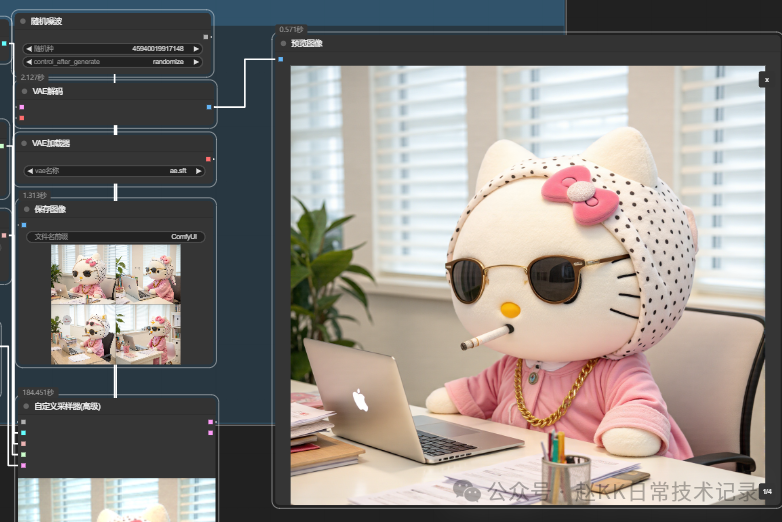Previous control_after_generate option left arrow
This screenshot has width=782, height=522.
click(29, 62)
